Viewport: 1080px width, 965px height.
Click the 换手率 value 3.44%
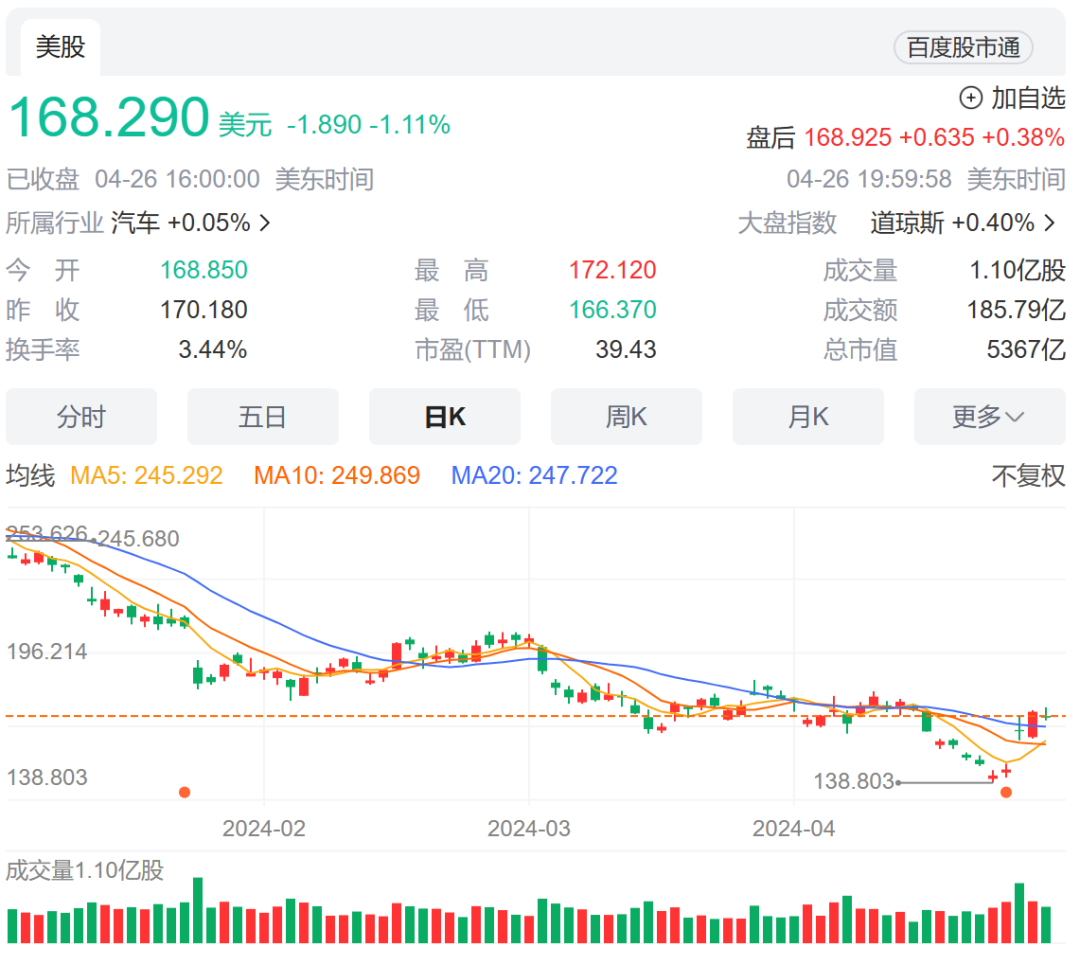(213, 349)
